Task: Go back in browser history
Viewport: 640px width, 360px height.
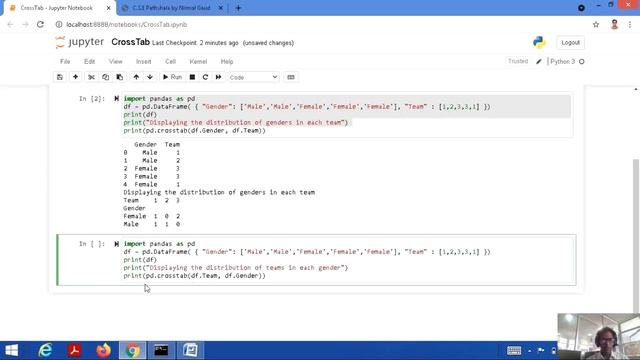Action: (x=10, y=24)
